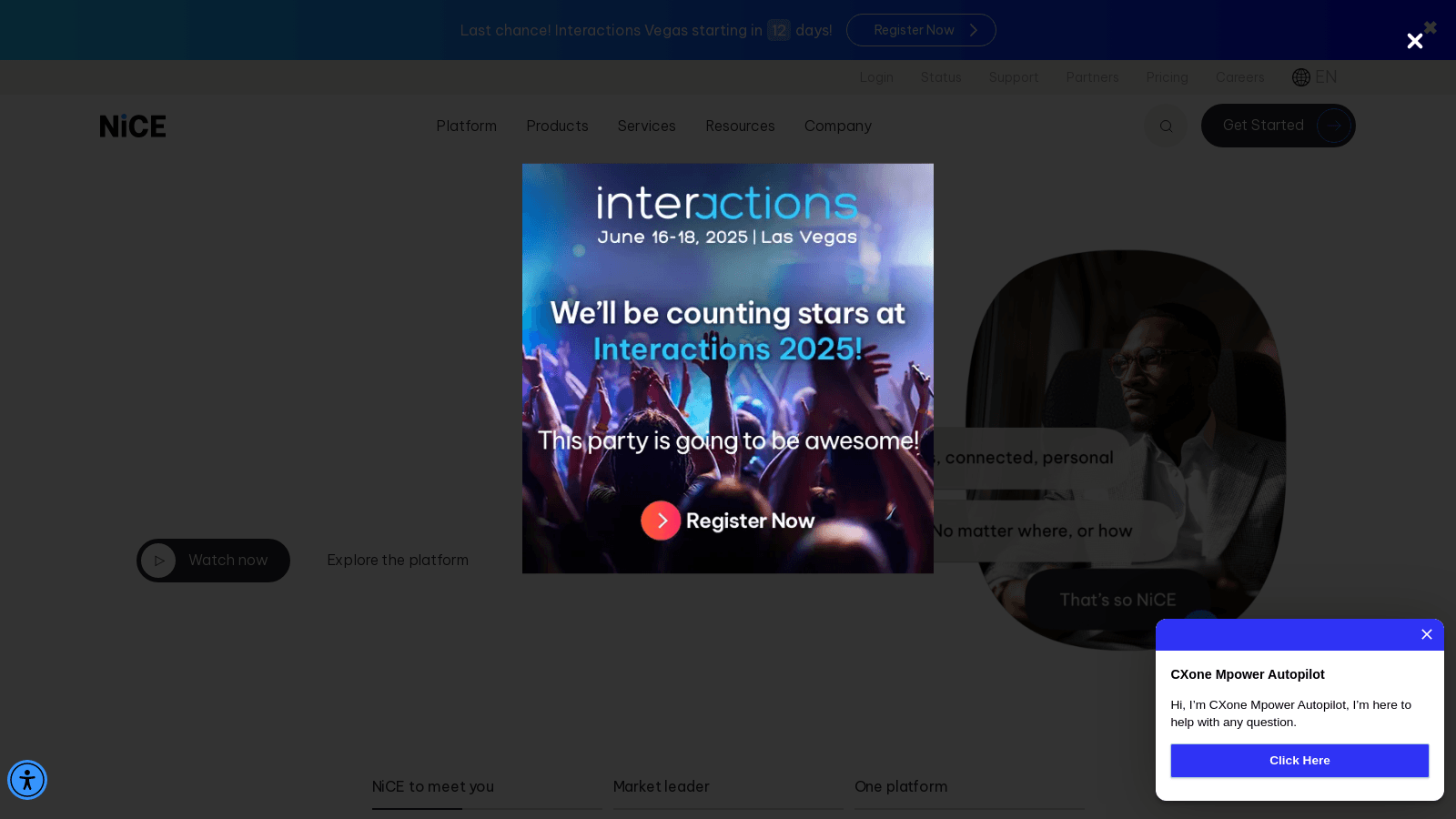Open the Status link
This screenshot has width=1456, height=819.
pos(941,77)
